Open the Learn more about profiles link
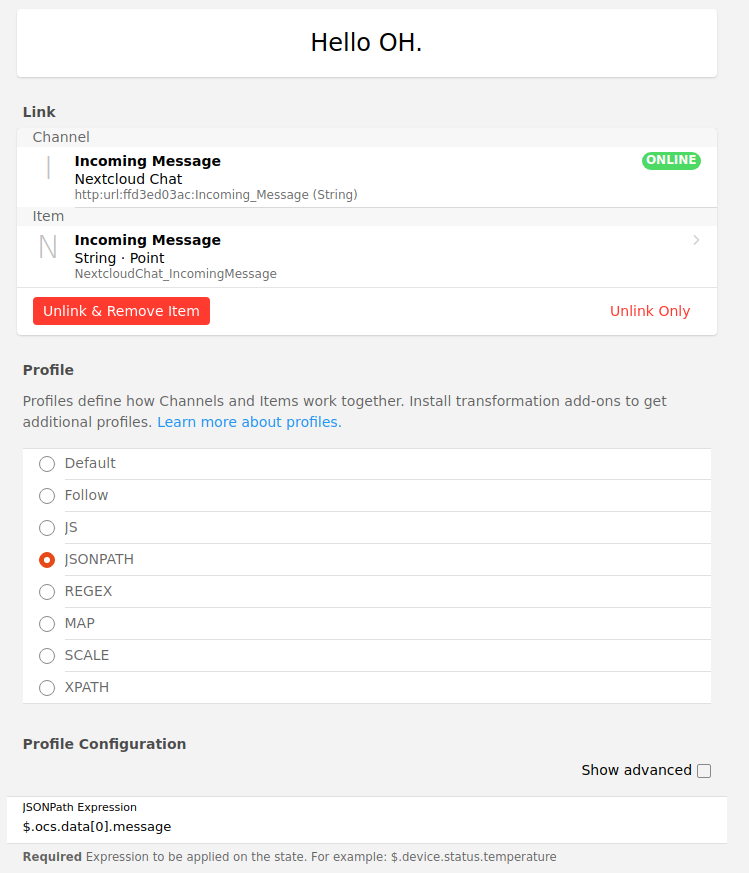This screenshot has height=873, width=749. [249, 422]
